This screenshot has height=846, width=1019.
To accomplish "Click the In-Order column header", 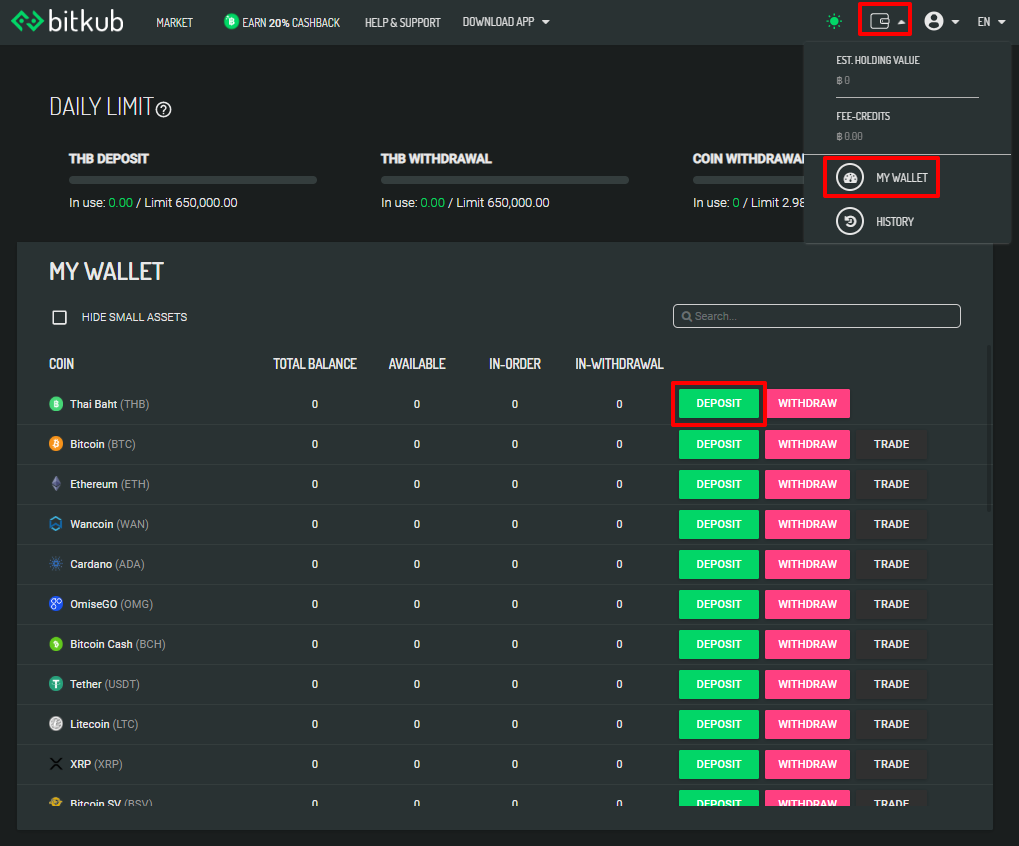I will [515, 364].
